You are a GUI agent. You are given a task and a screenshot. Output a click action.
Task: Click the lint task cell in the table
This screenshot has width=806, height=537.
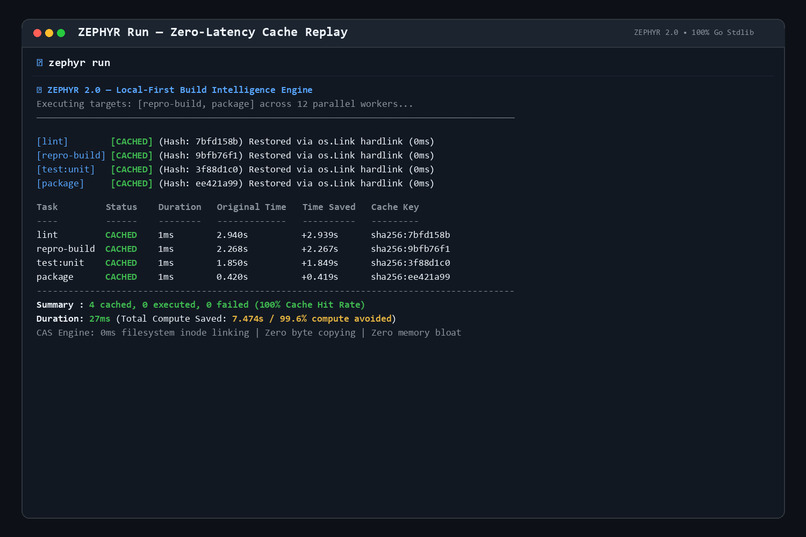coord(47,234)
